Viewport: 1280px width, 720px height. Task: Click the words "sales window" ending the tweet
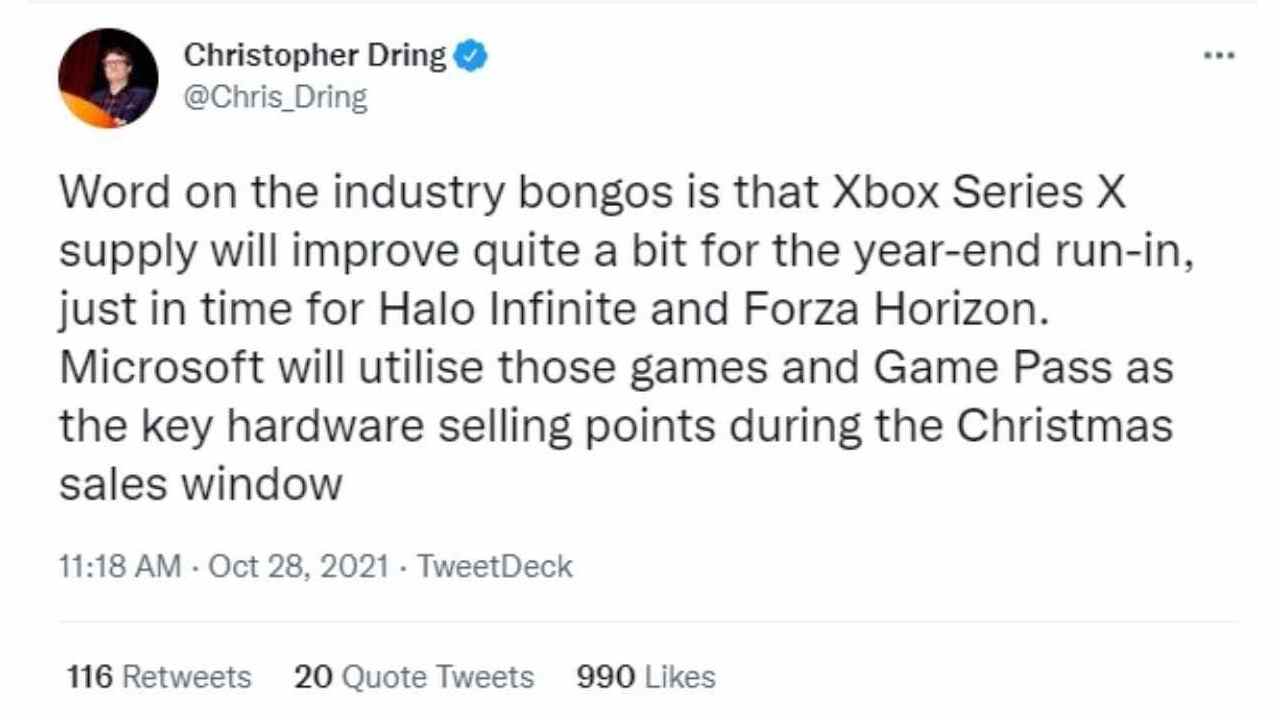pyautogui.click(x=200, y=485)
